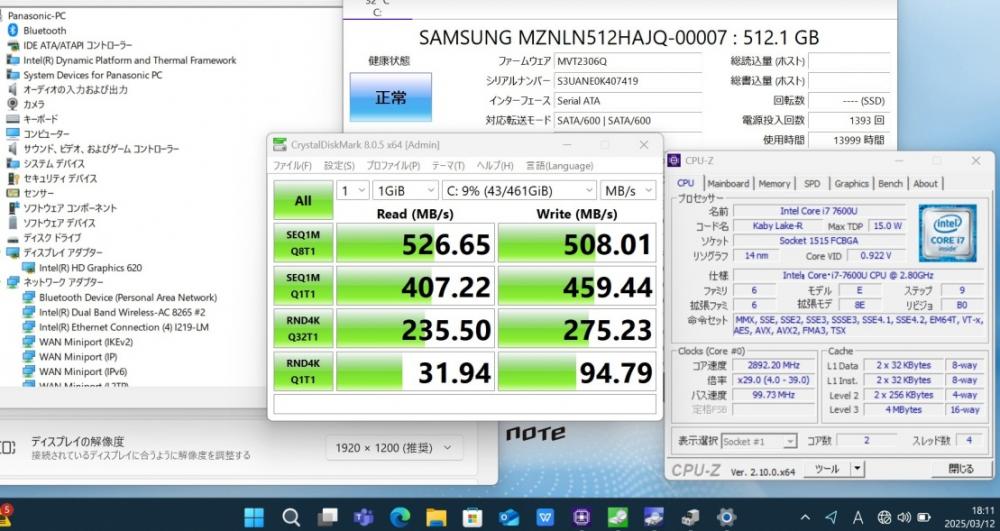The height and width of the screenshot is (531, 1000).
Task: Open Socket #1 selection dropdown in CPU-Z
Action: click(760, 441)
